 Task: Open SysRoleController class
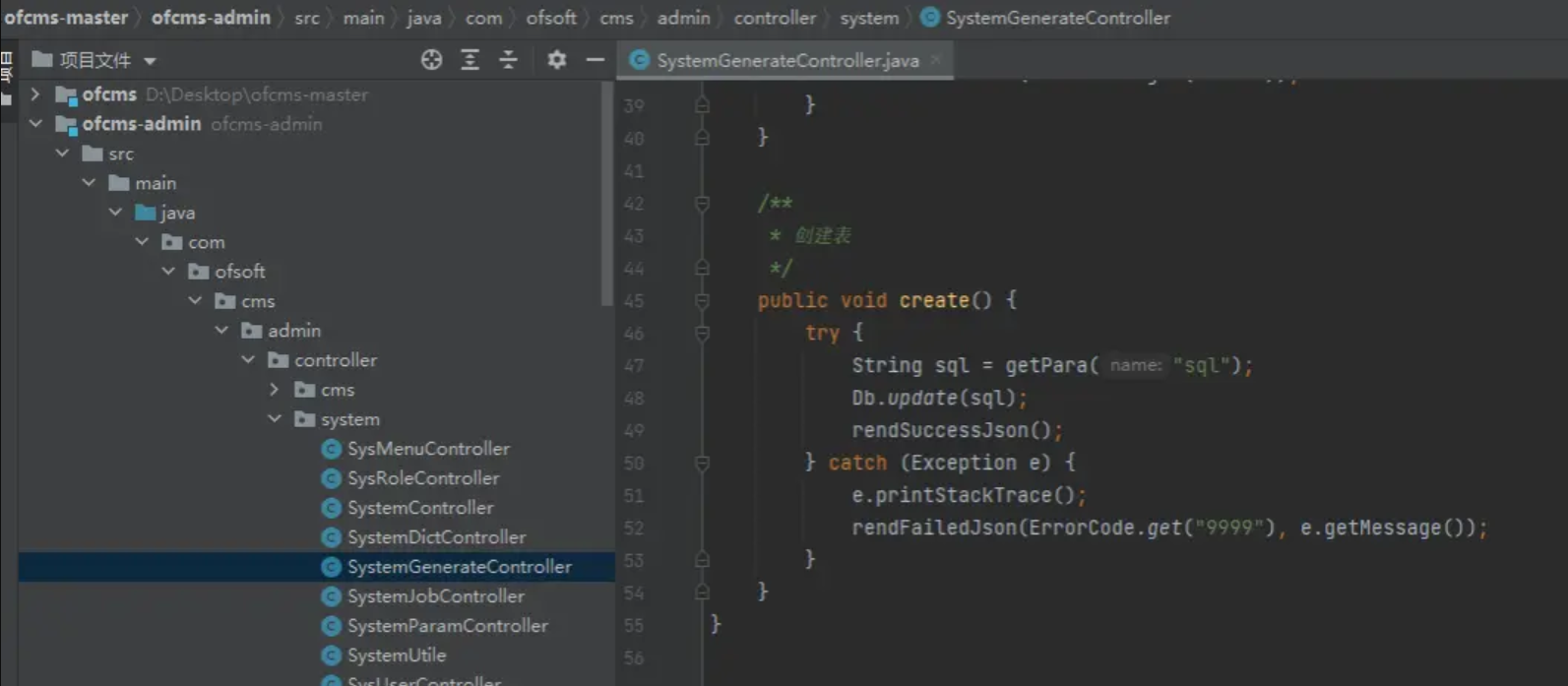(423, 478)
